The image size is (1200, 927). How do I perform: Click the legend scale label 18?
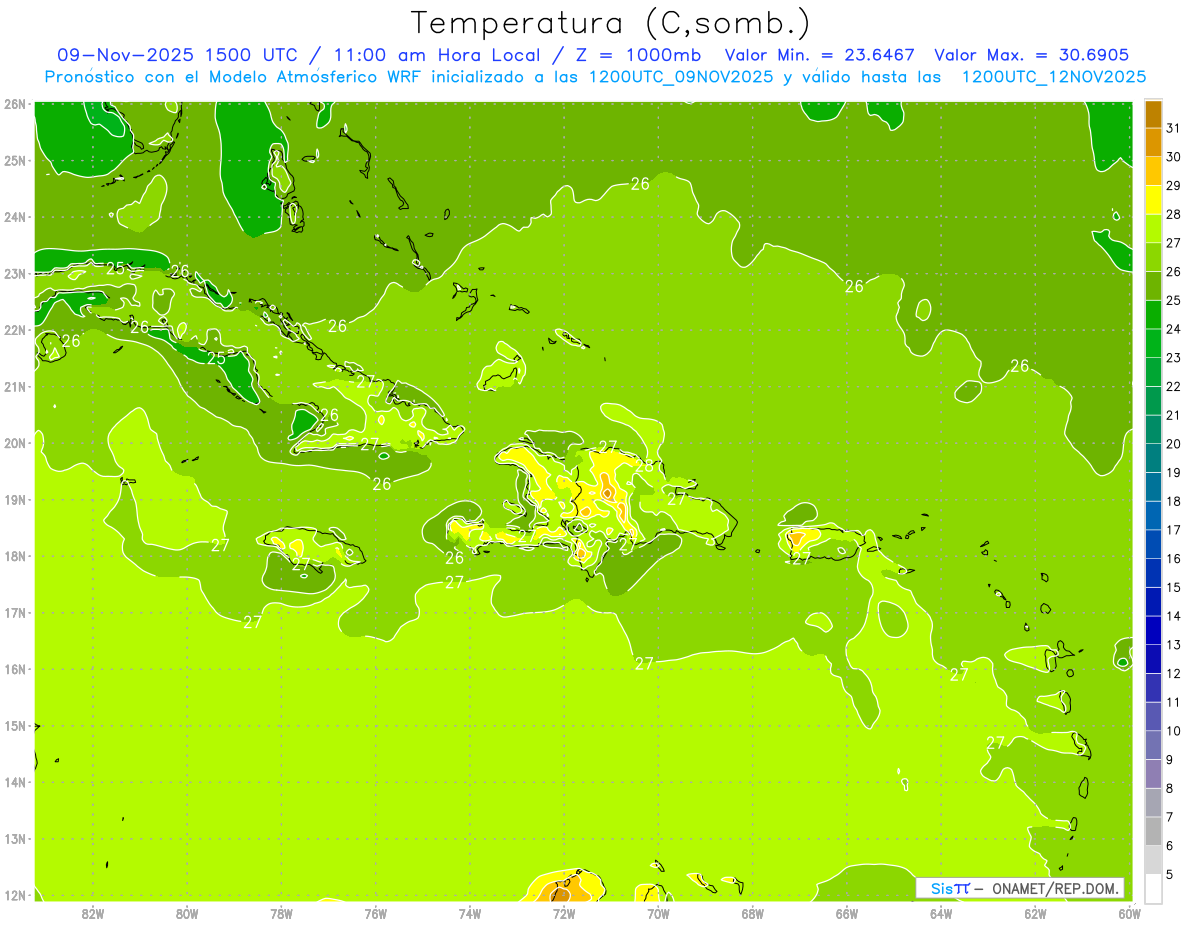pyautogui.click(x=1174, y=501)
